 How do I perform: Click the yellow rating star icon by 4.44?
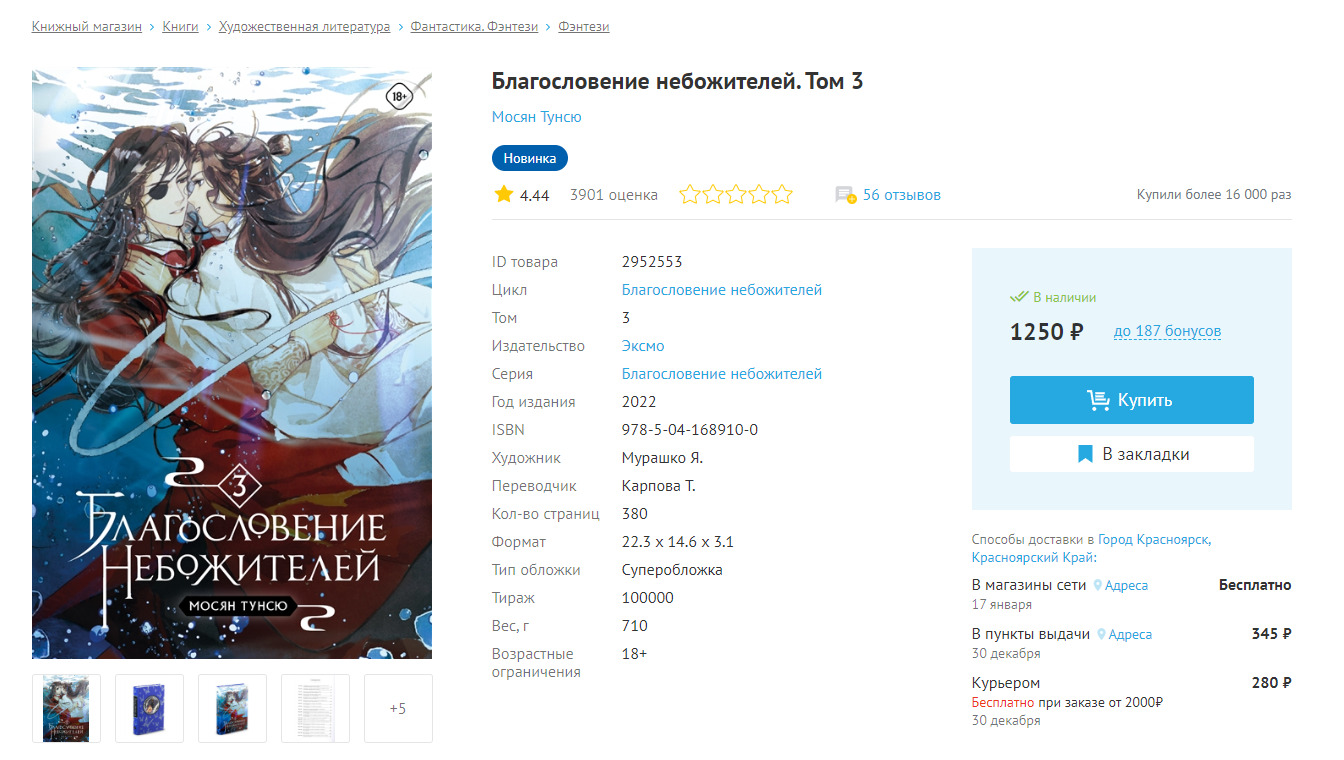(503, 194)
